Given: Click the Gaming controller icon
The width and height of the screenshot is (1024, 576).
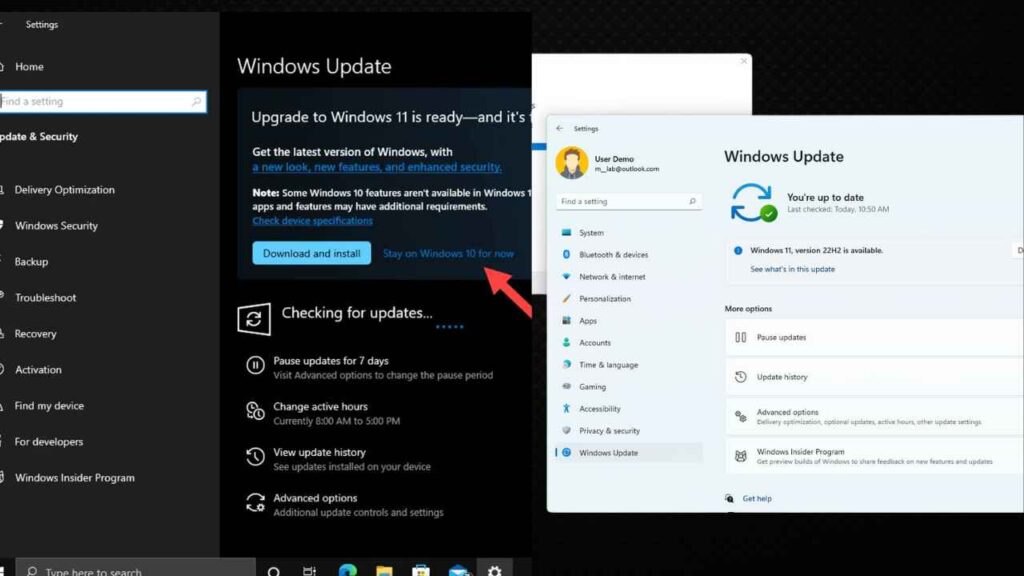Looking at the screenshot, I should point(566,386).
